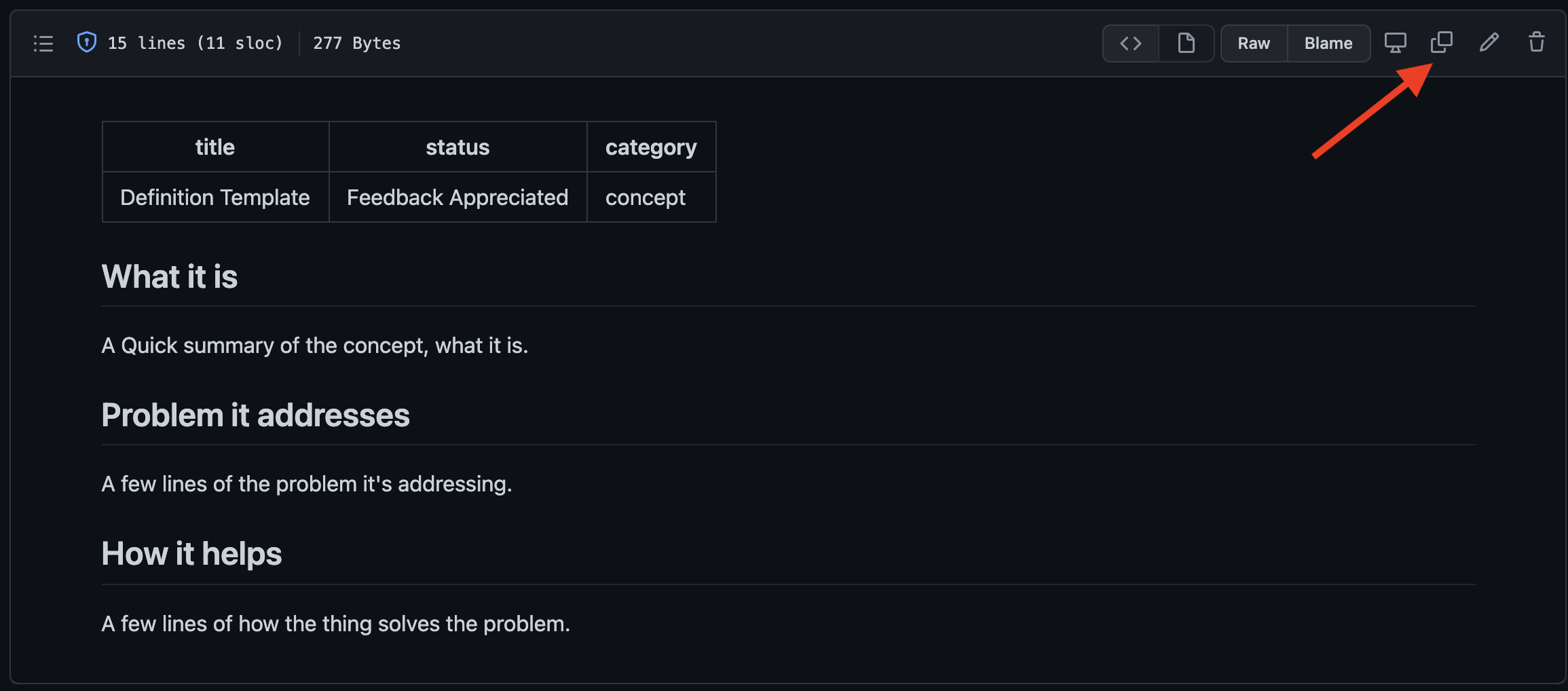Click the "Problem it addresses" heading
The width and height of the screenshot is (1568, 691).
point(255,415)
